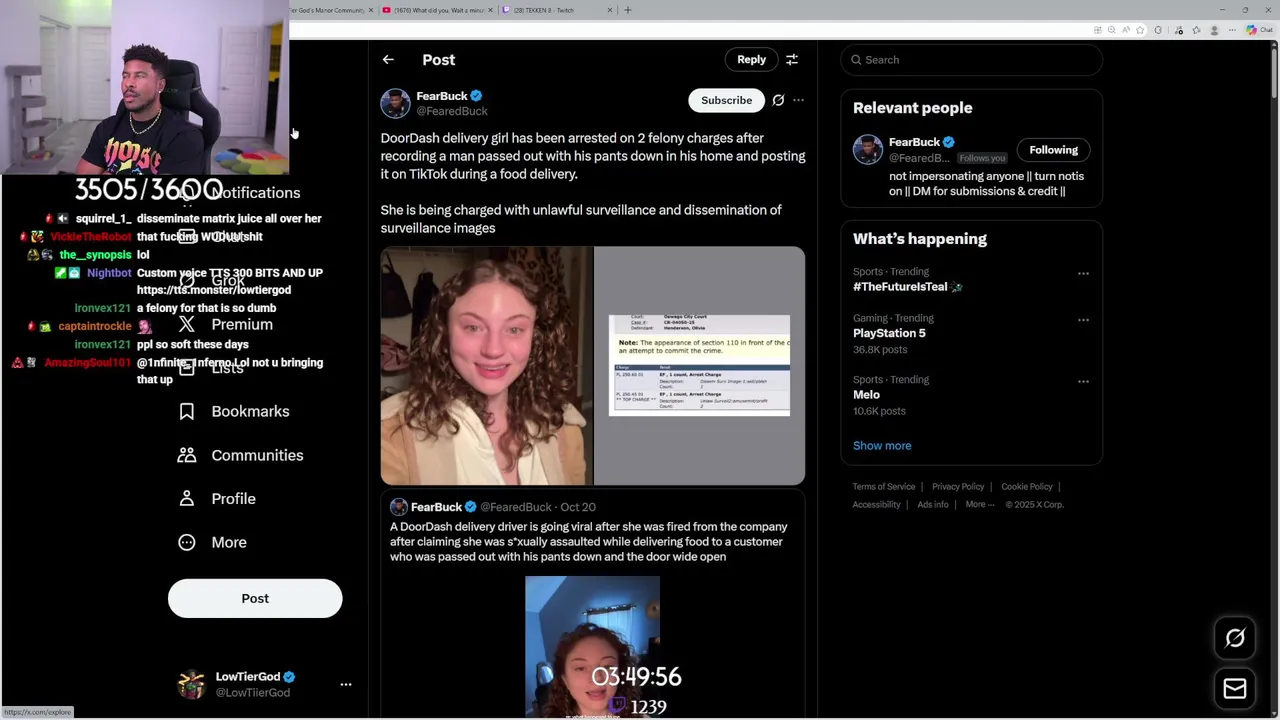The image size is (1280, 720).
Task: Open the delivery girl's photo
Action: click(486, 366)
